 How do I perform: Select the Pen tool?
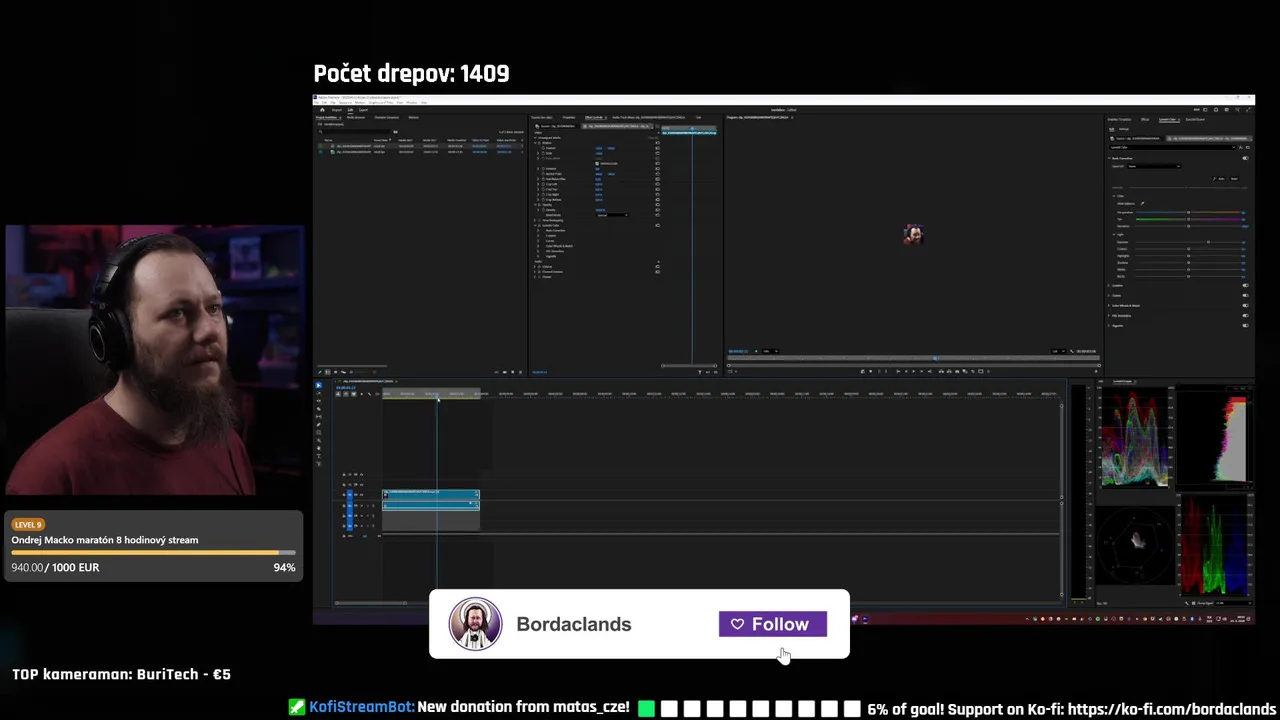tap(319, 425)
